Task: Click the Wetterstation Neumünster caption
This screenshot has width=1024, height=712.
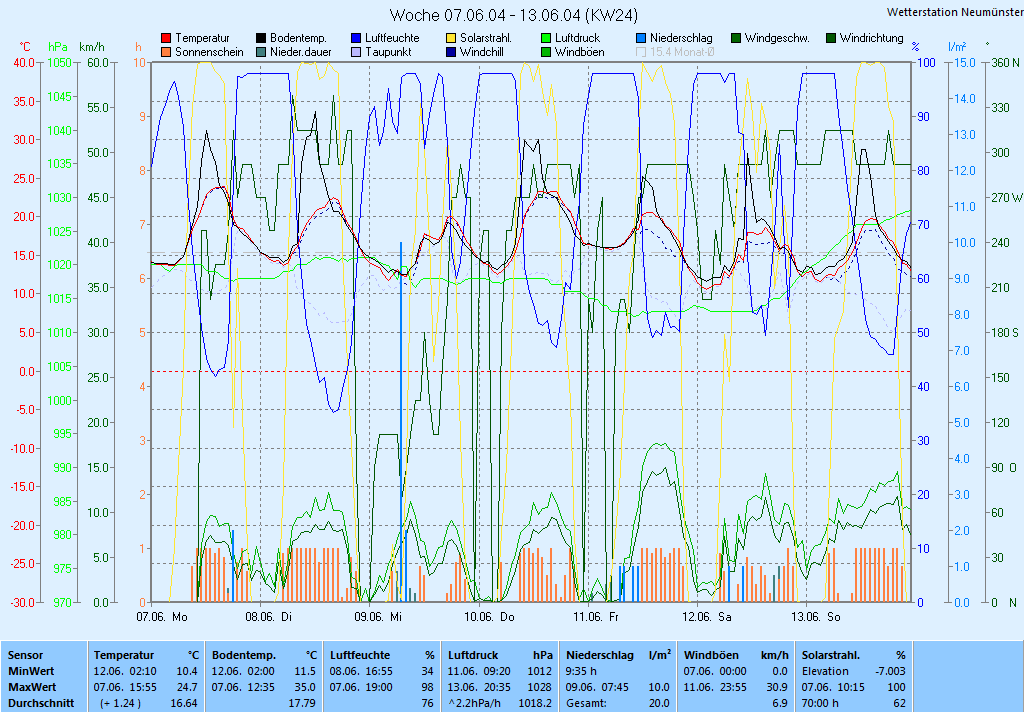Action: coord(955,12)
